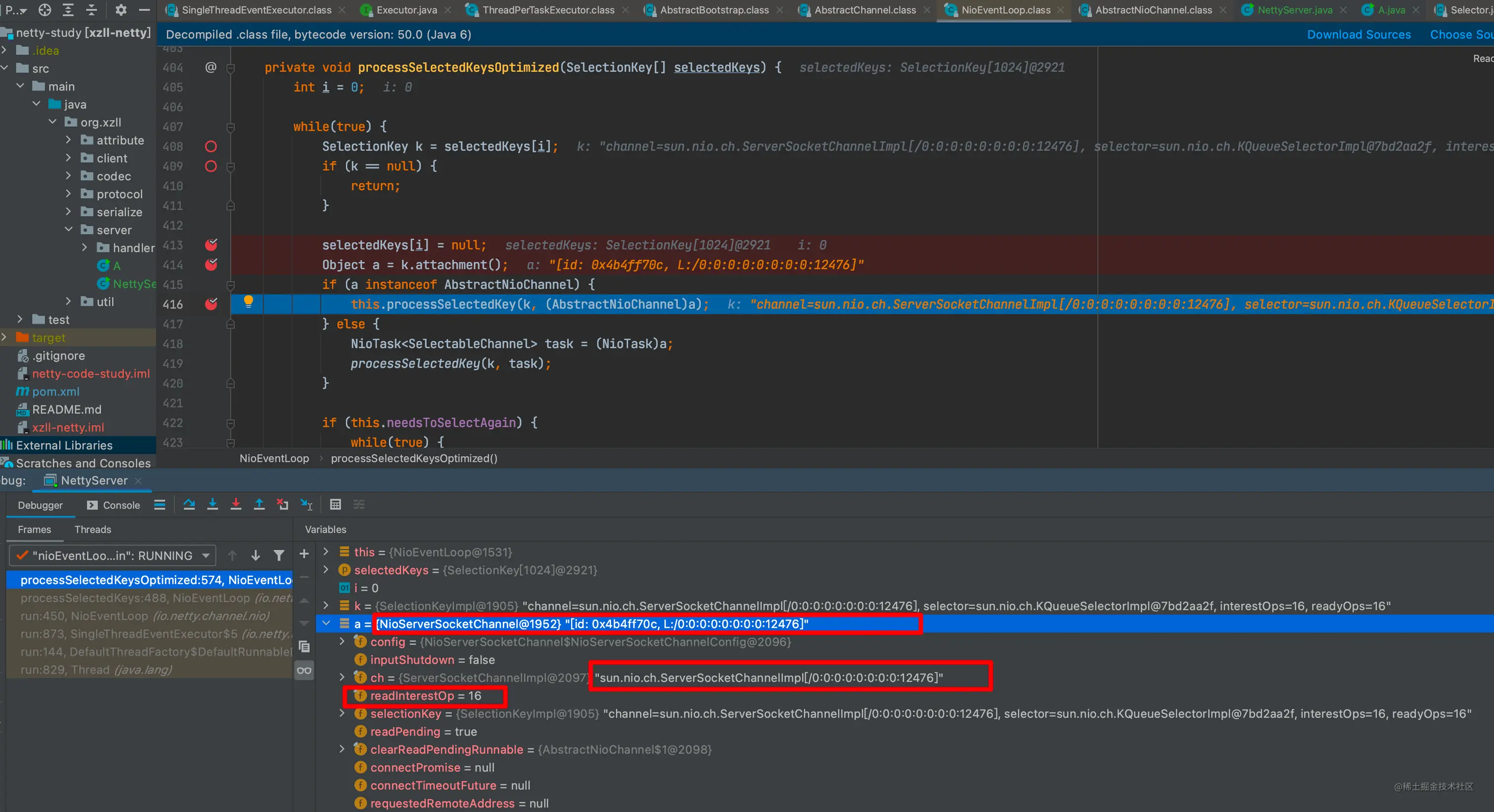
Task: Toggle the breakpoint on line 413
Action: point(211,245)
